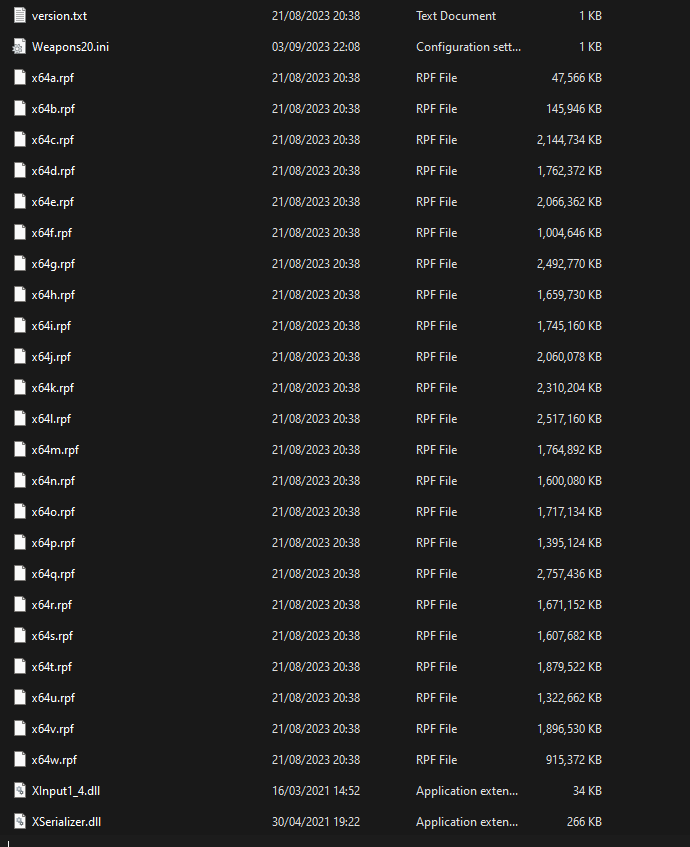The height and width of the screenshot is (847, 690).
Task: Click the x64c.rpf file icon
Action: pyautogui.click(x=19, y=139)
